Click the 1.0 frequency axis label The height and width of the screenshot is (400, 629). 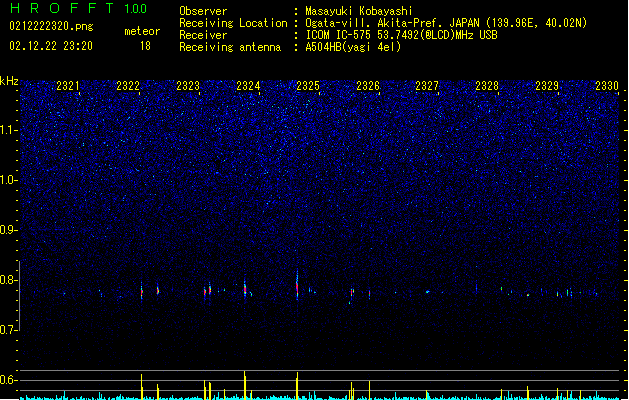pyautogui.click(x=9, y=180)
